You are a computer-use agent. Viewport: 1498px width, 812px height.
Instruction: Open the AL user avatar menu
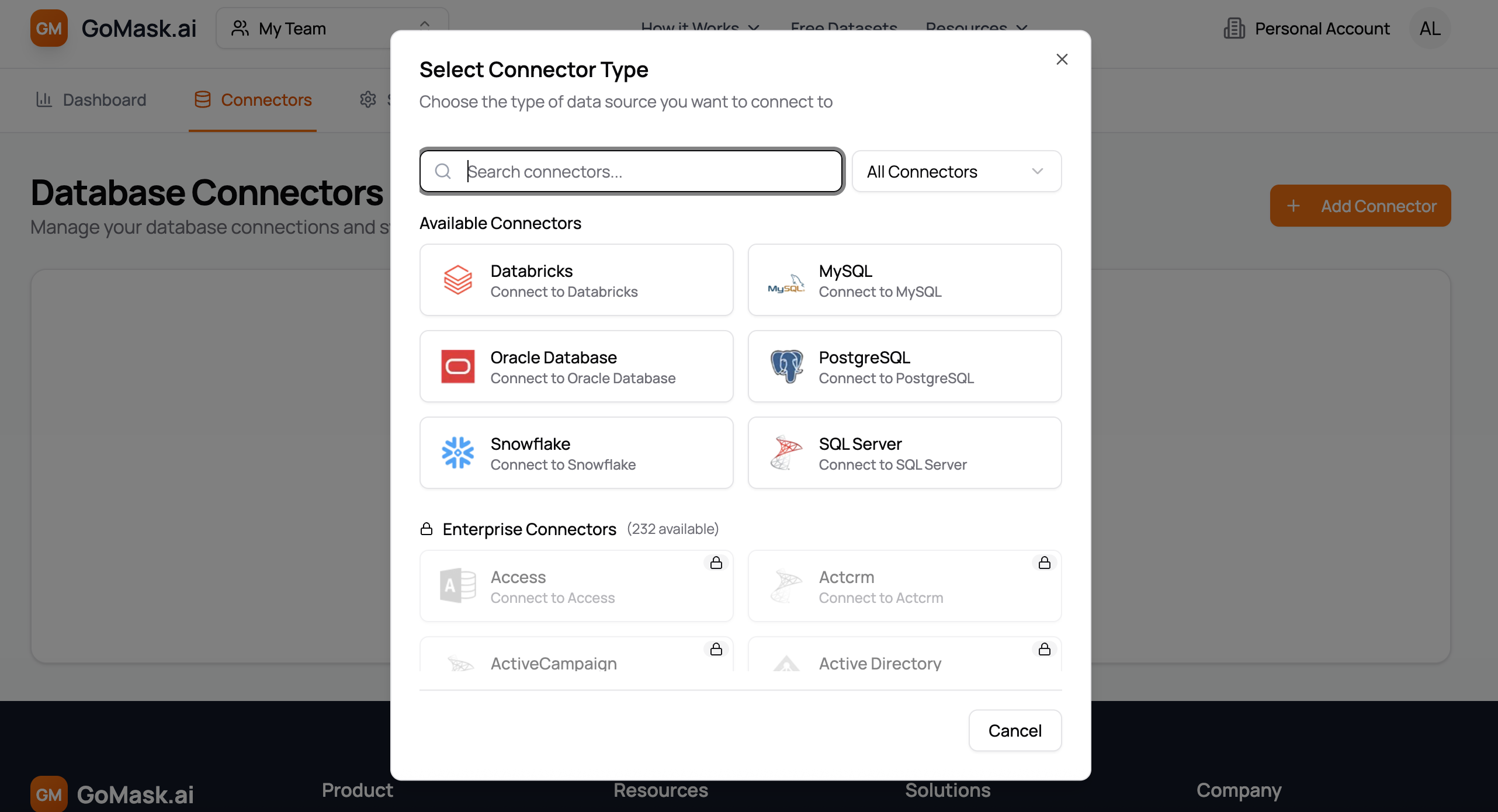tap(1430, 28)
